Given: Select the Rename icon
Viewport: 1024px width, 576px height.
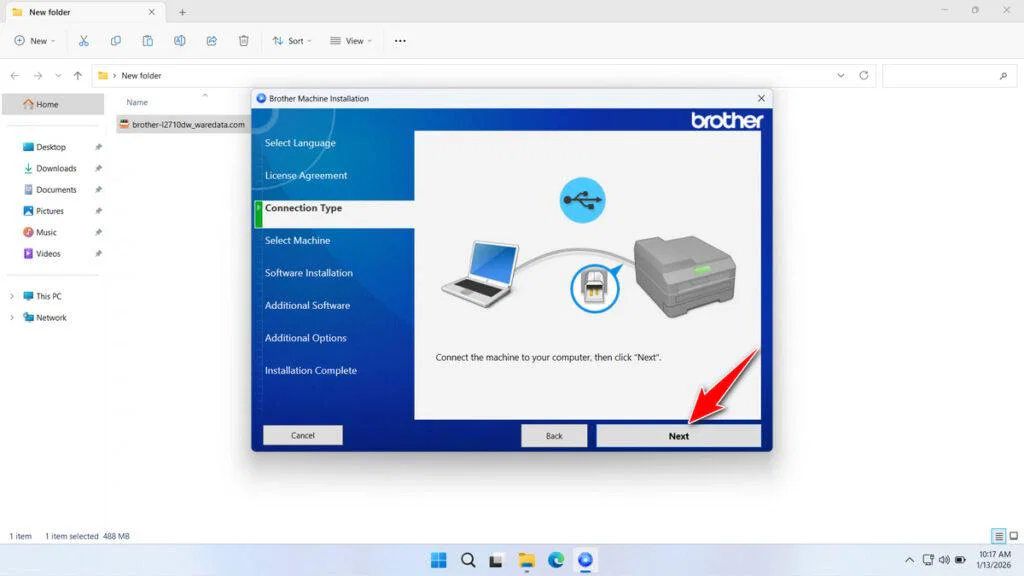Looking at the screenshot, I should [x=180, y=40].
